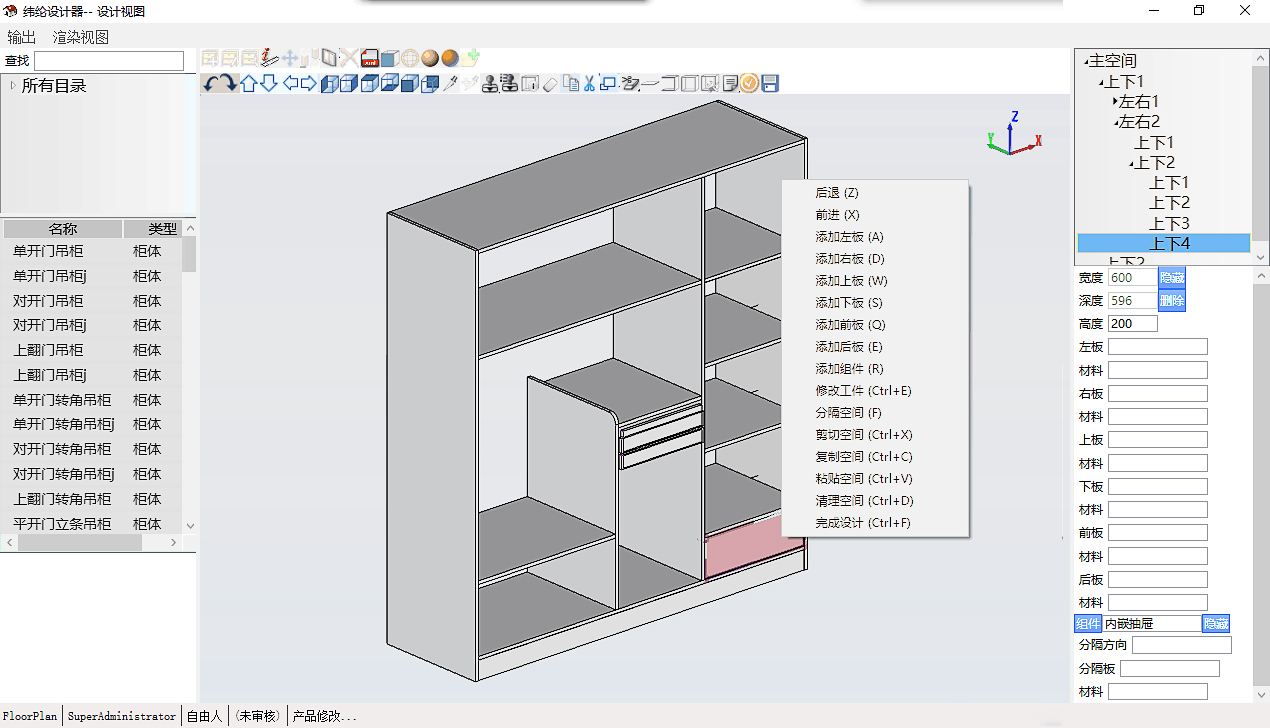This screenshot has width=1270, height=728.
Task: Expand the 左右1 tree node
Action: 1115,102
